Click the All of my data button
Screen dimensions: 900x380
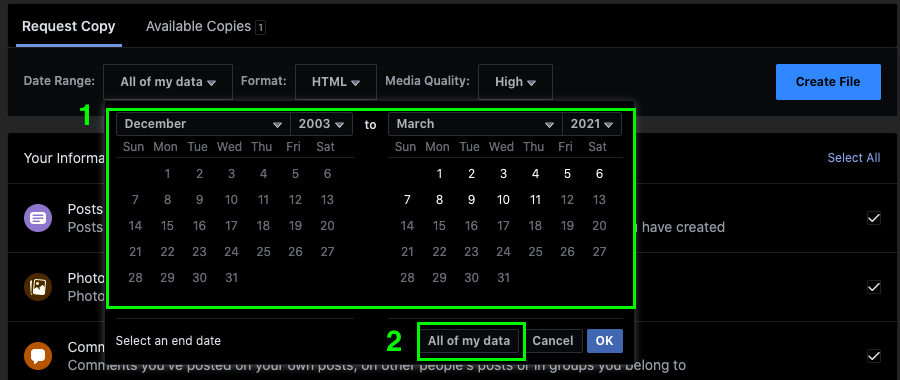click(469, 341)
